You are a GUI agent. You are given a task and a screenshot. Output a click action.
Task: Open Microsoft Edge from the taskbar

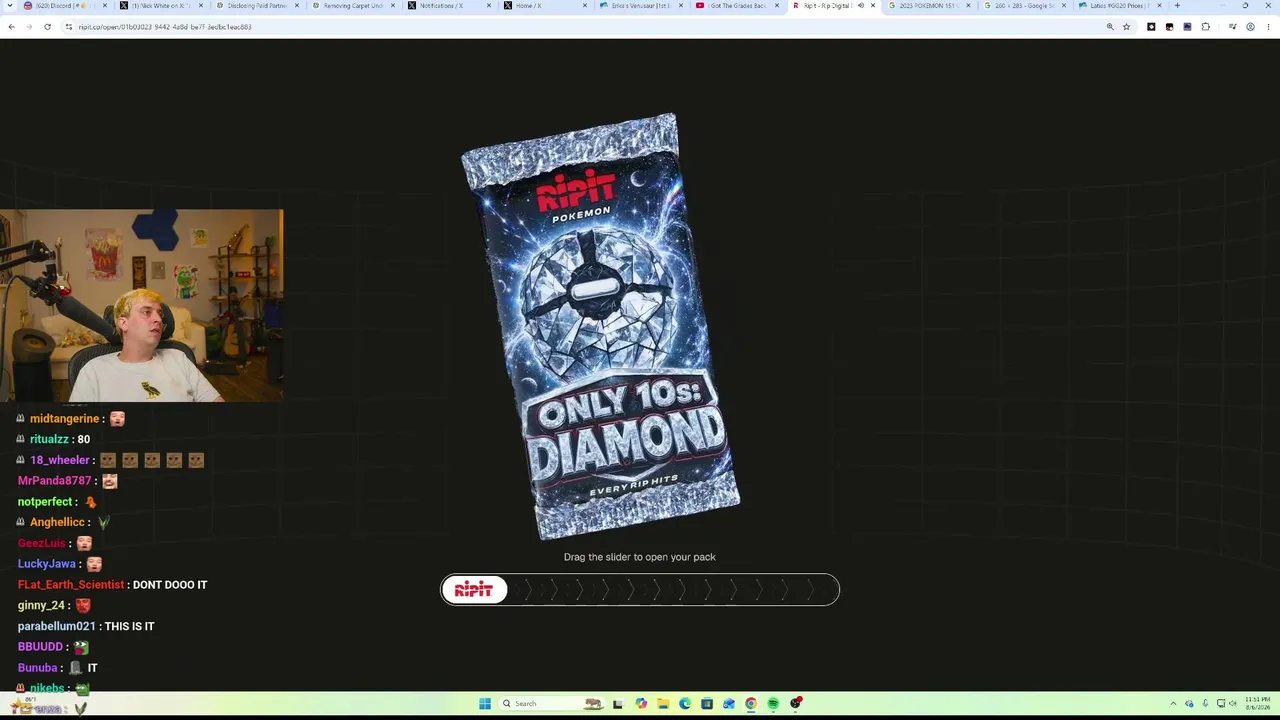[x=685, y=704]
